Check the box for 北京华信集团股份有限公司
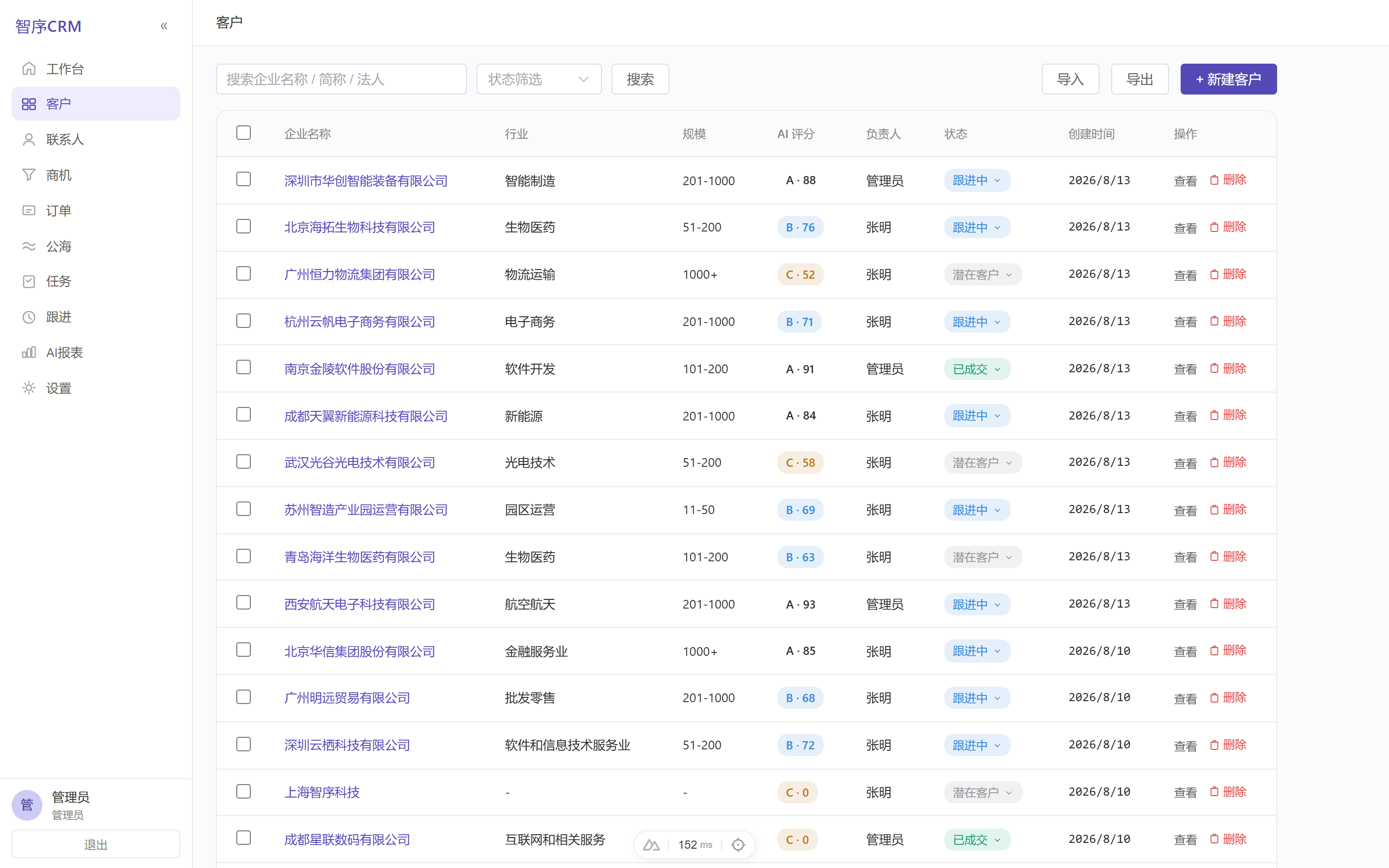The image size is (1389, 868). [244, 650]
